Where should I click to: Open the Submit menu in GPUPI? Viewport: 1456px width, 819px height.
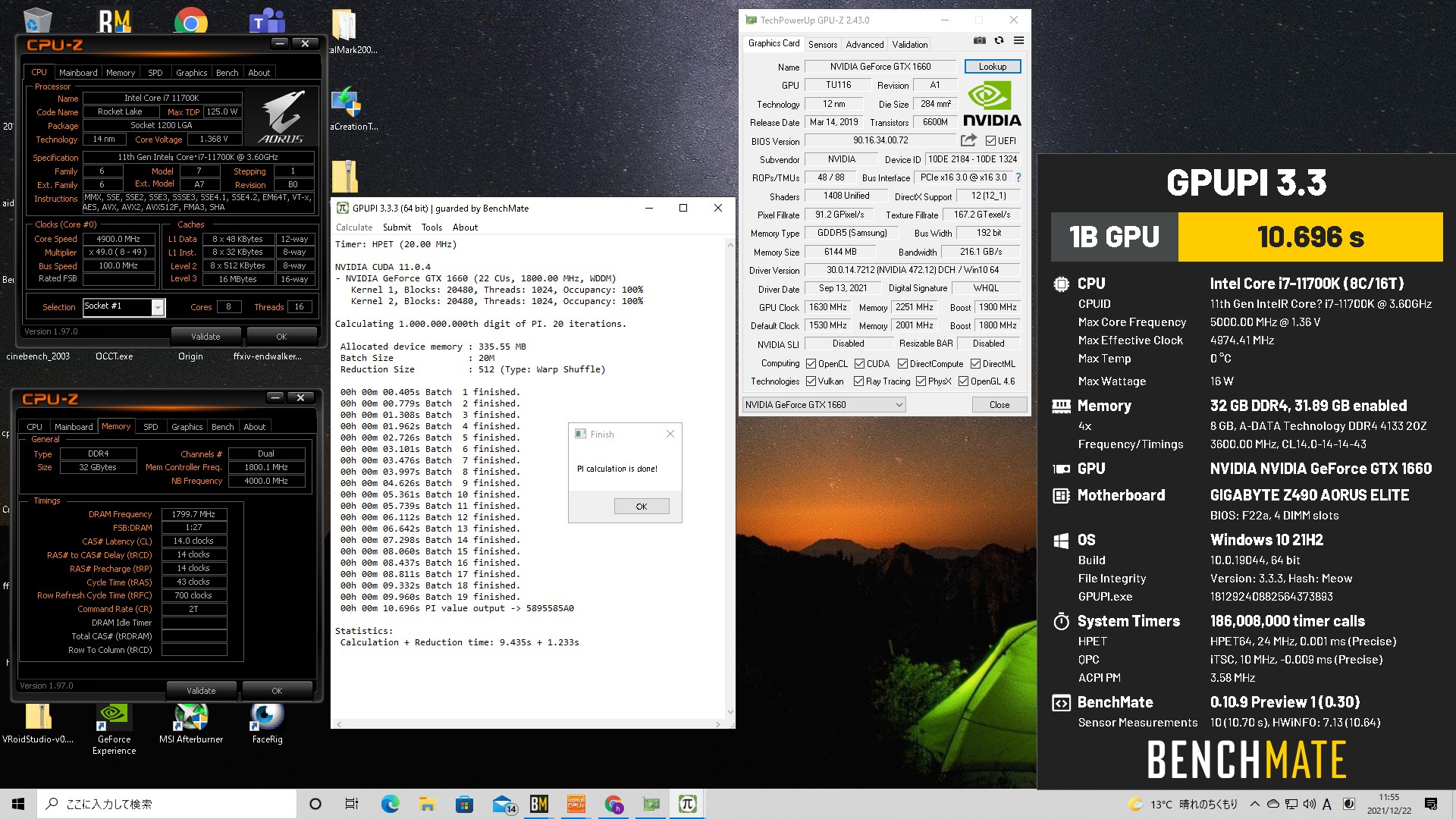point(397,227)
